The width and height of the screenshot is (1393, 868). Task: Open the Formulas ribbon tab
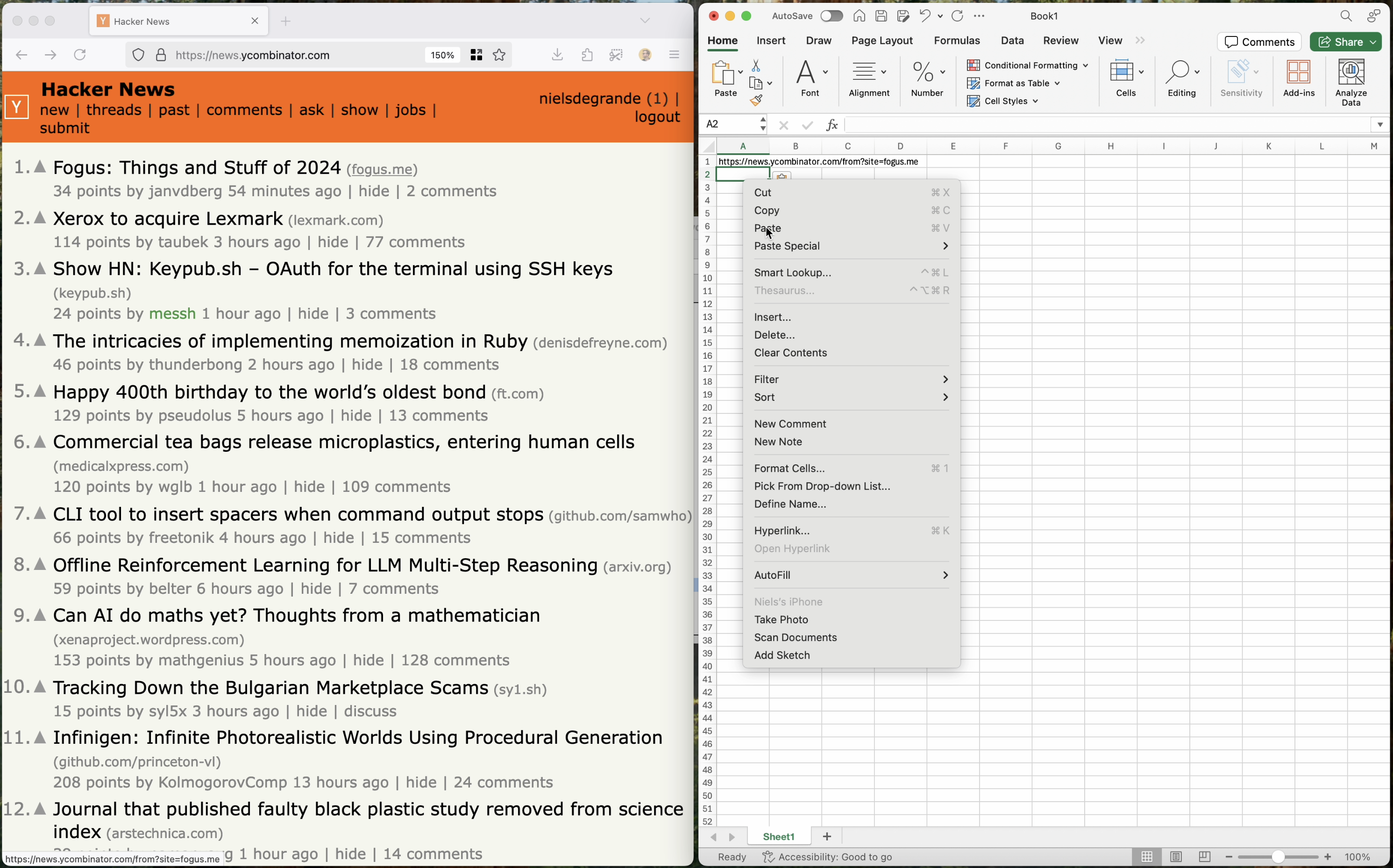956,40
